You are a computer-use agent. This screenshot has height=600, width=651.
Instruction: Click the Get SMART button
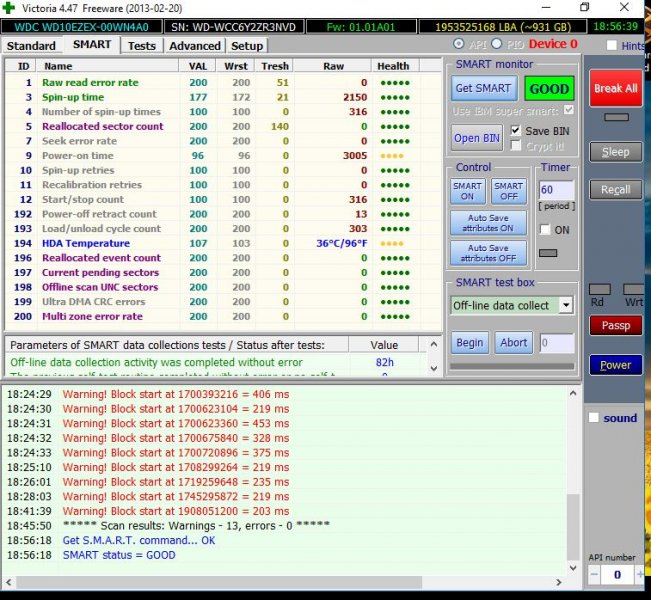coord(484,88)
